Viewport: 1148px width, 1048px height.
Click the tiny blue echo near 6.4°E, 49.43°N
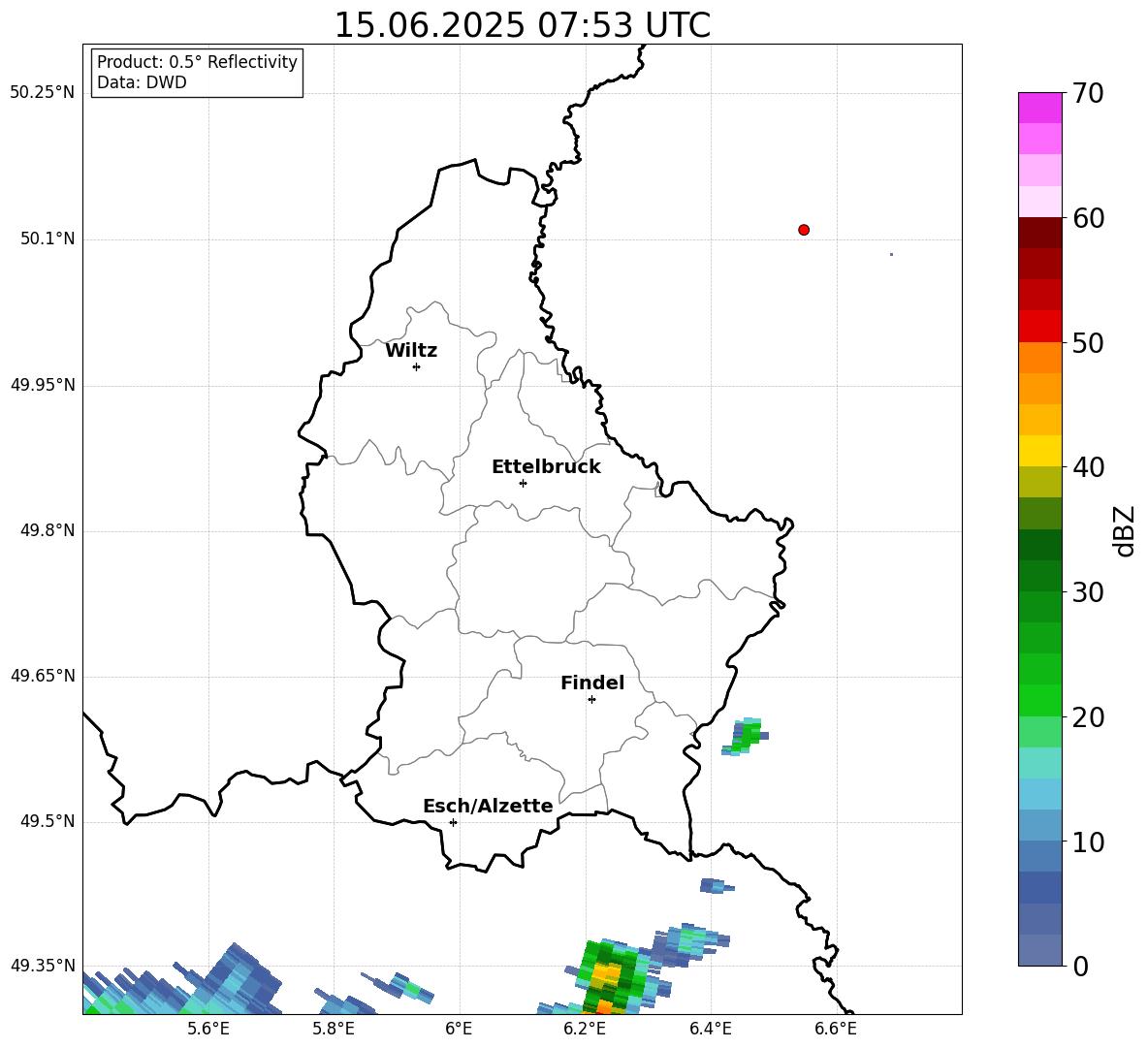pos(716,885)
